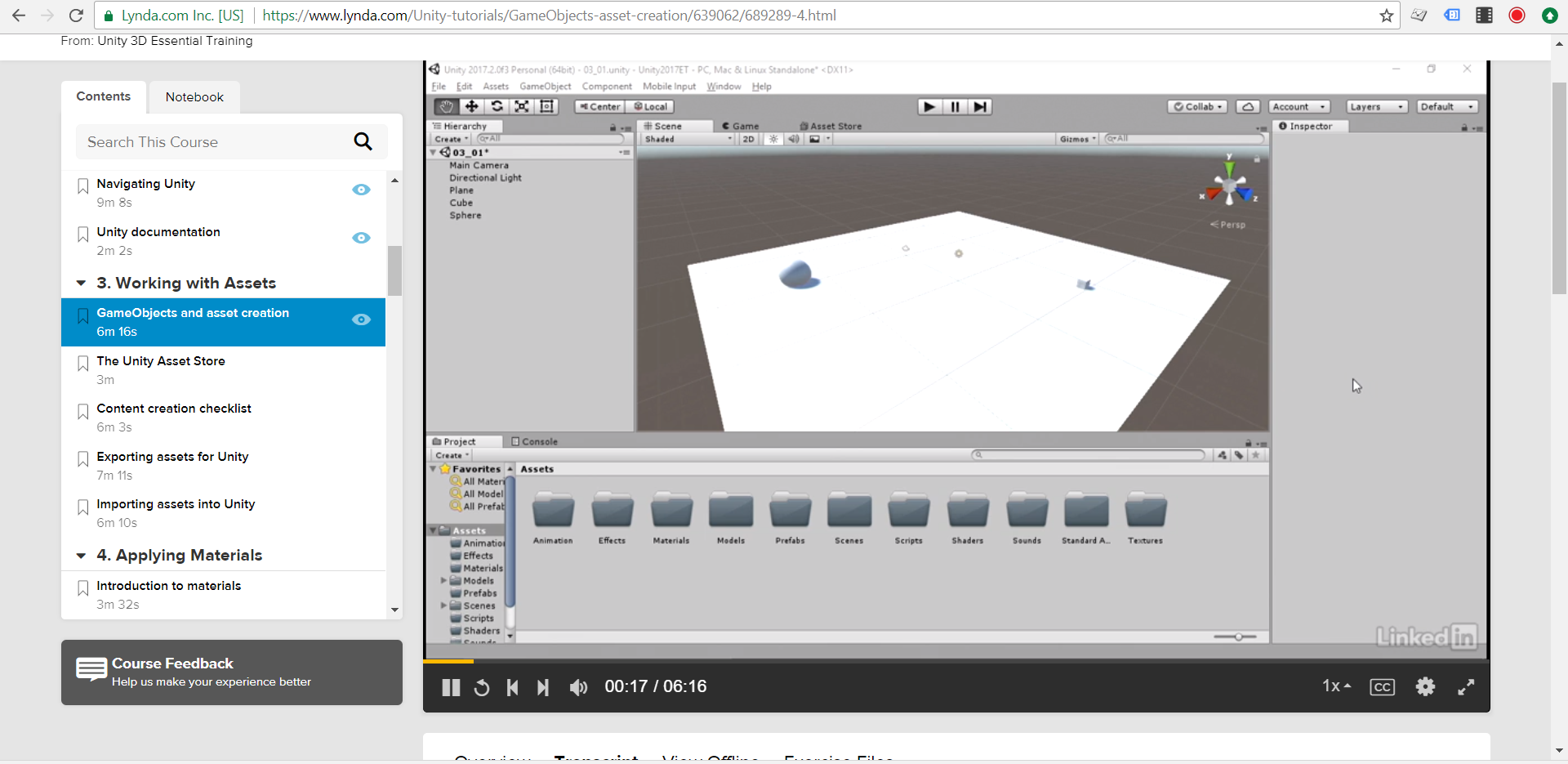Open the Materials asset folder
1568x764 pixels.
[671, 518]
